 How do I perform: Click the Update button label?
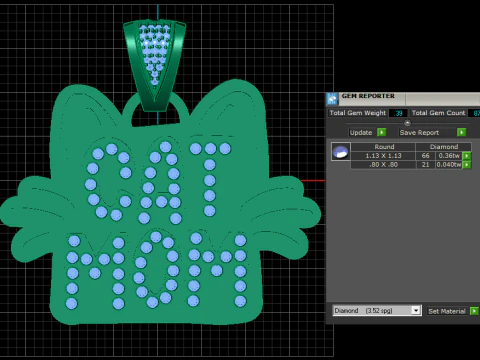coord(361,132)
